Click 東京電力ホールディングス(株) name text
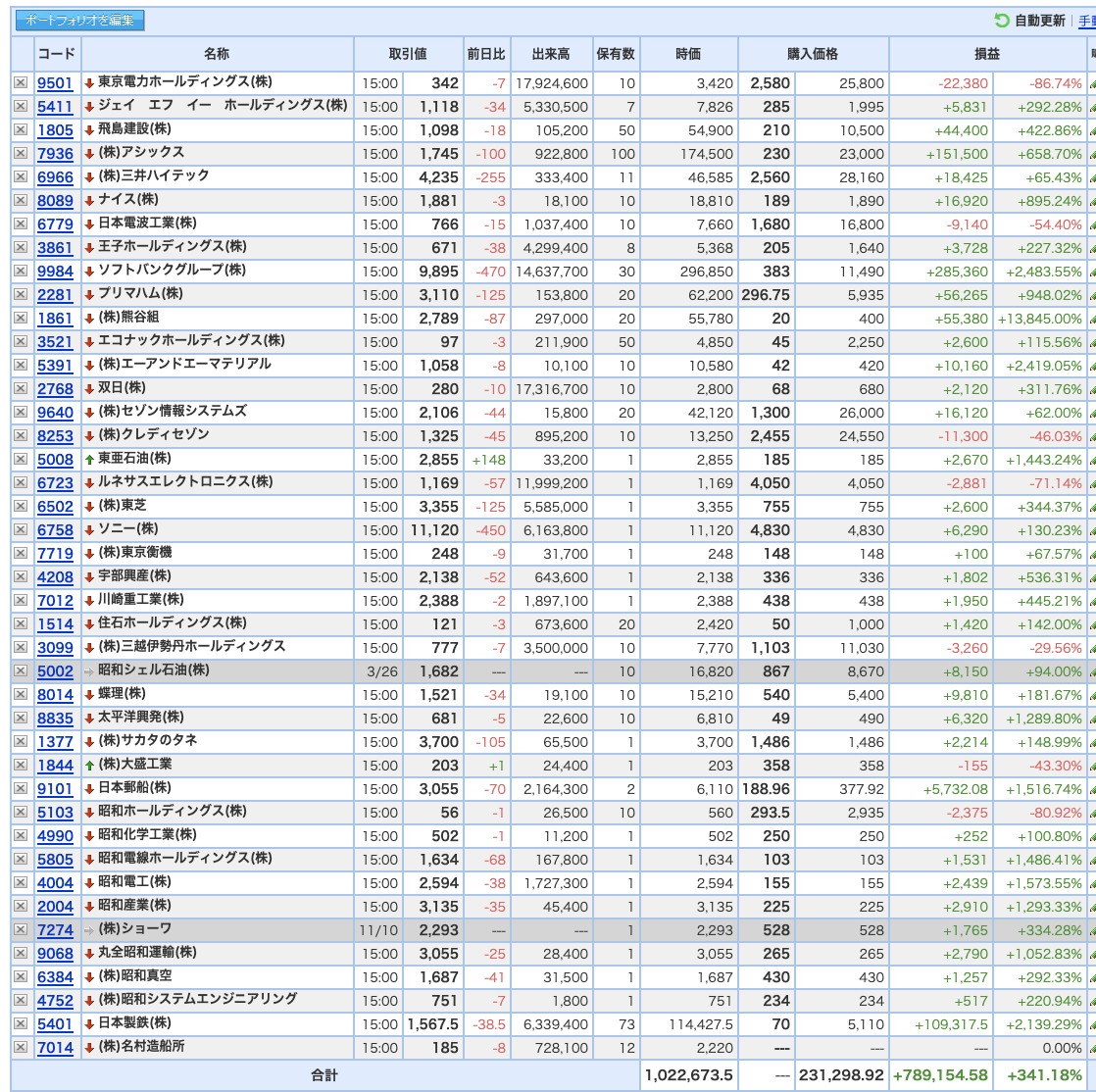The height and width of the screenshot is (1092, 1096). [x=184, y=81]
